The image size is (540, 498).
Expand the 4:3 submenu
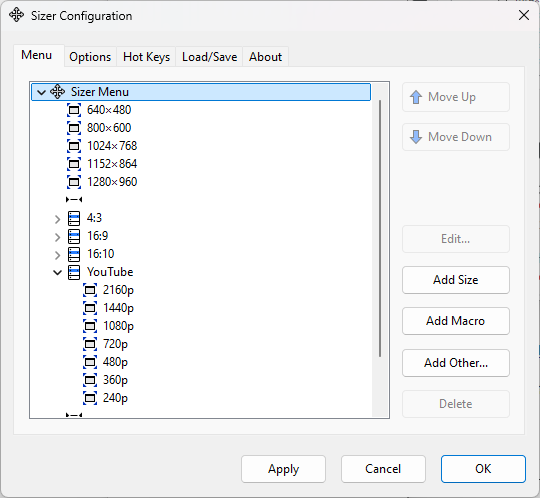58,219
